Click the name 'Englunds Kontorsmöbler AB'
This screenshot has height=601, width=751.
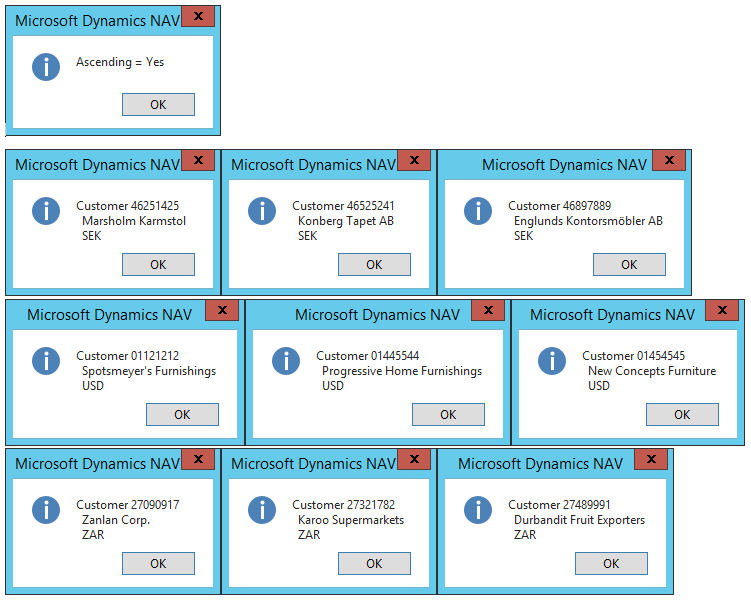(588, 221)
